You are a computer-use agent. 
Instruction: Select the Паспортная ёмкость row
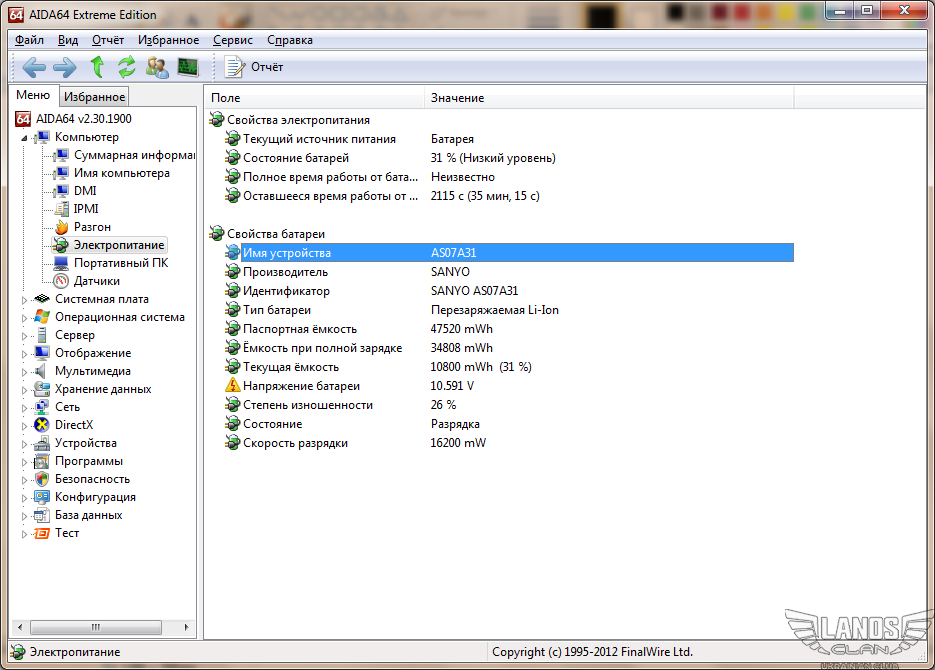509,329
